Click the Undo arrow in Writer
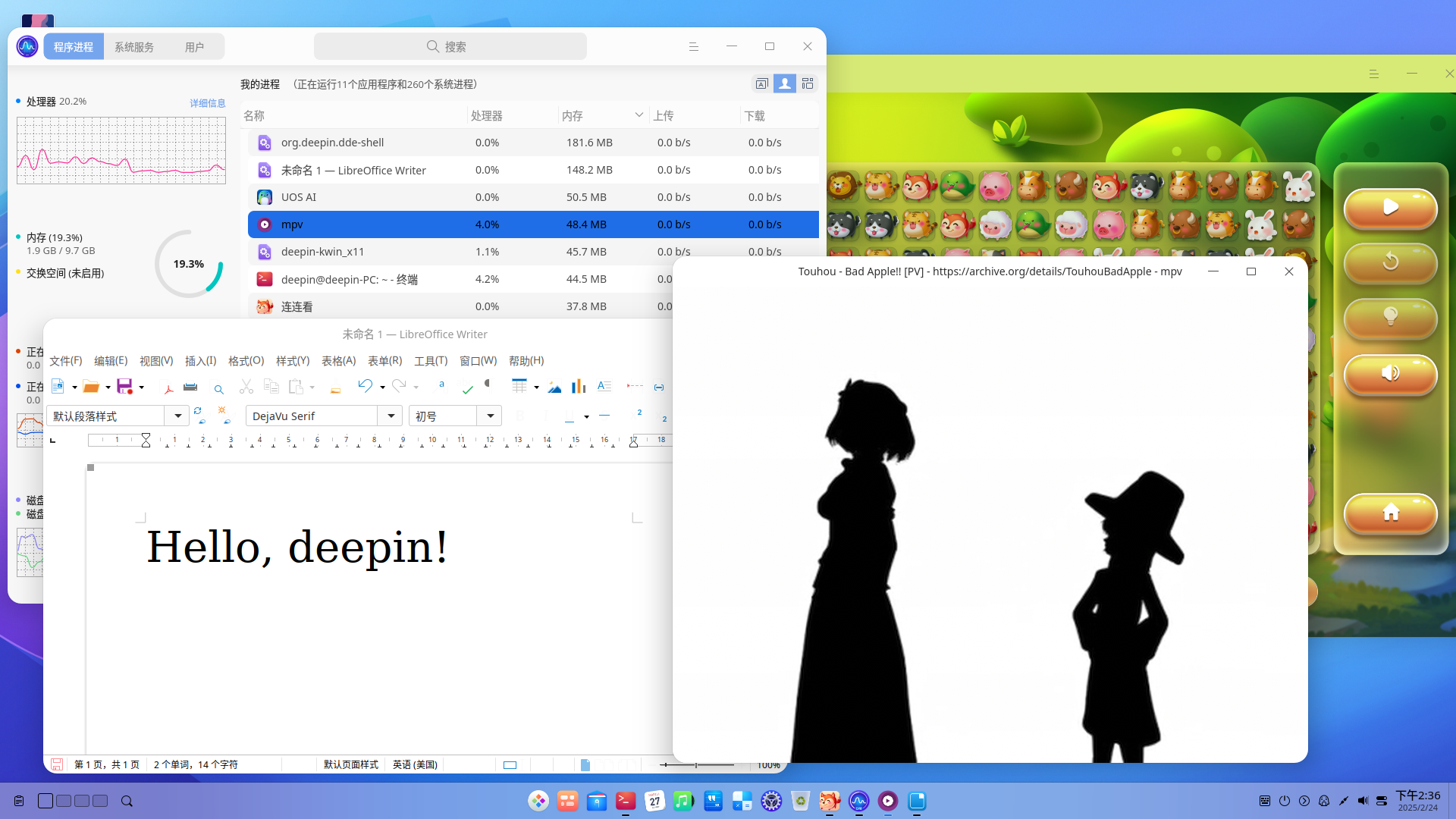 [x=366, y=386]
